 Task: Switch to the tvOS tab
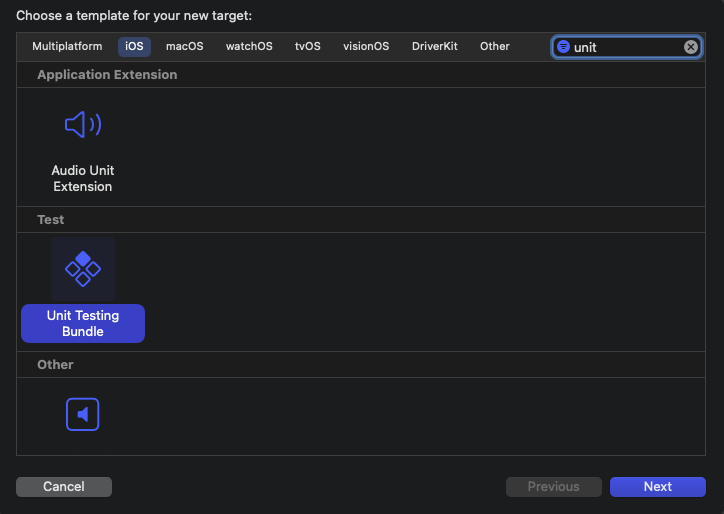click(x=308, y=47)
